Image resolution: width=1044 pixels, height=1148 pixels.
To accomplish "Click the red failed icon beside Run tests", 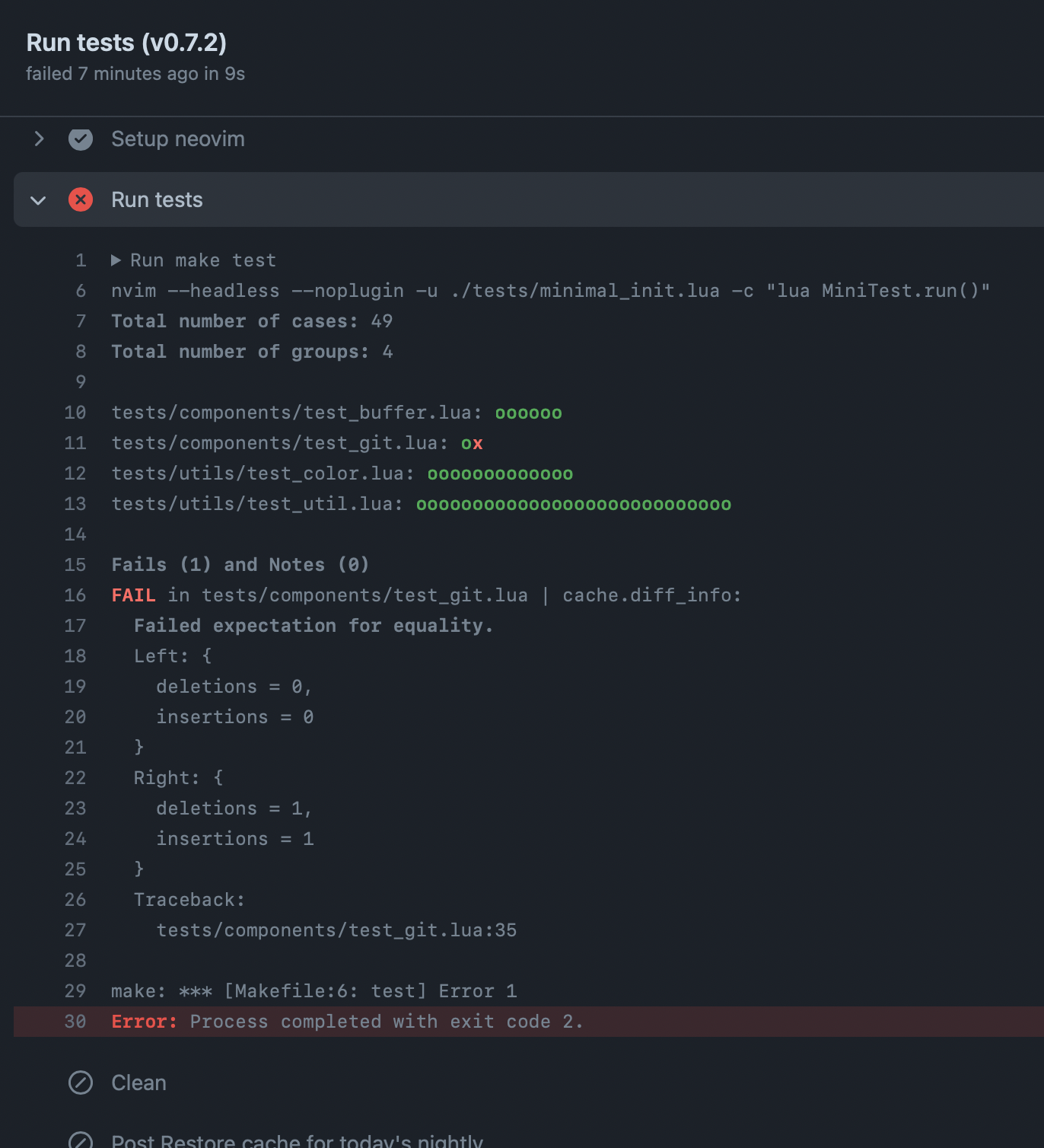I will pos(81,199).
